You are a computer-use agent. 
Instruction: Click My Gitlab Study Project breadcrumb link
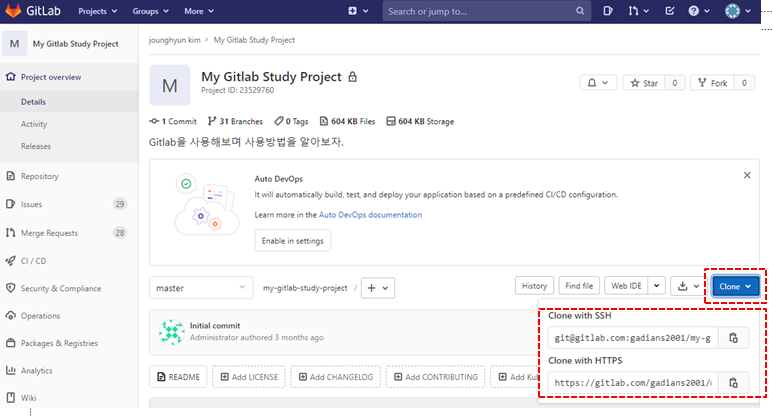pyautogui.click(x=254, y=40)
